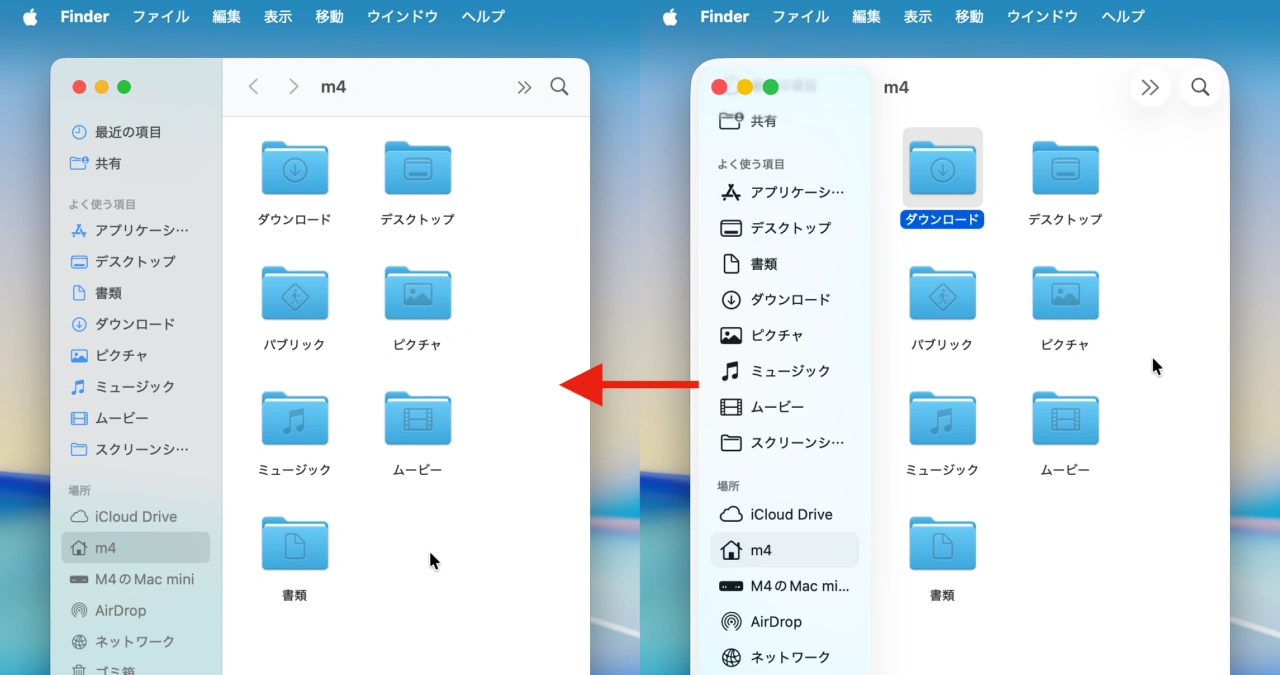1280x675 pixels.
Task: Open the ミュージック folder icon
Action: [294, 418]
